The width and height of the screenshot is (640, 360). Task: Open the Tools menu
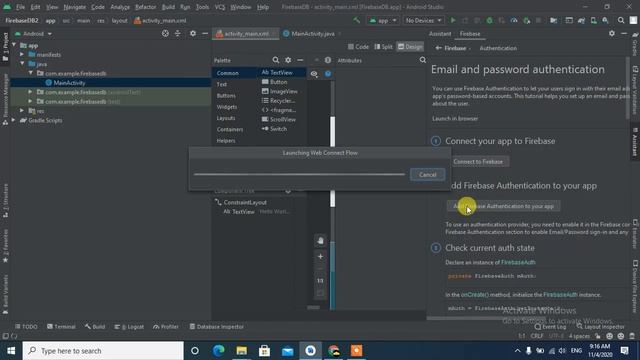point(202,7)
